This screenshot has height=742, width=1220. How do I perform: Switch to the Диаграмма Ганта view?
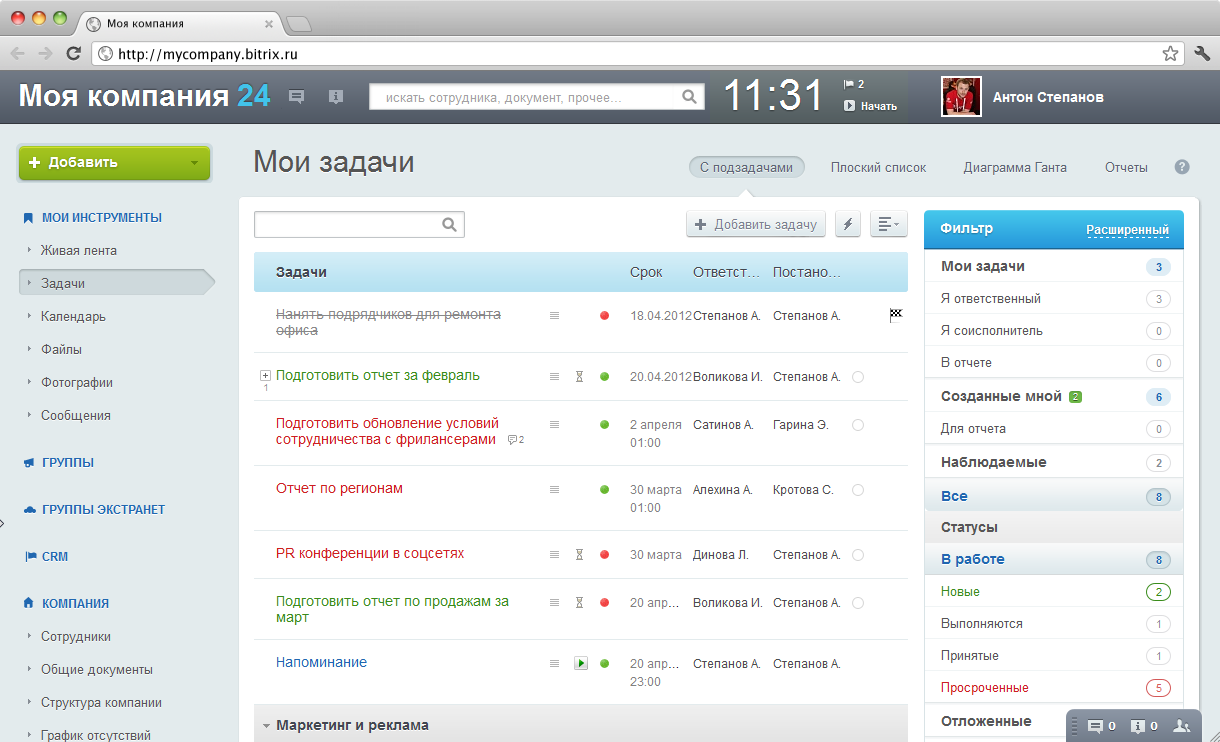tap(1015, 167)
